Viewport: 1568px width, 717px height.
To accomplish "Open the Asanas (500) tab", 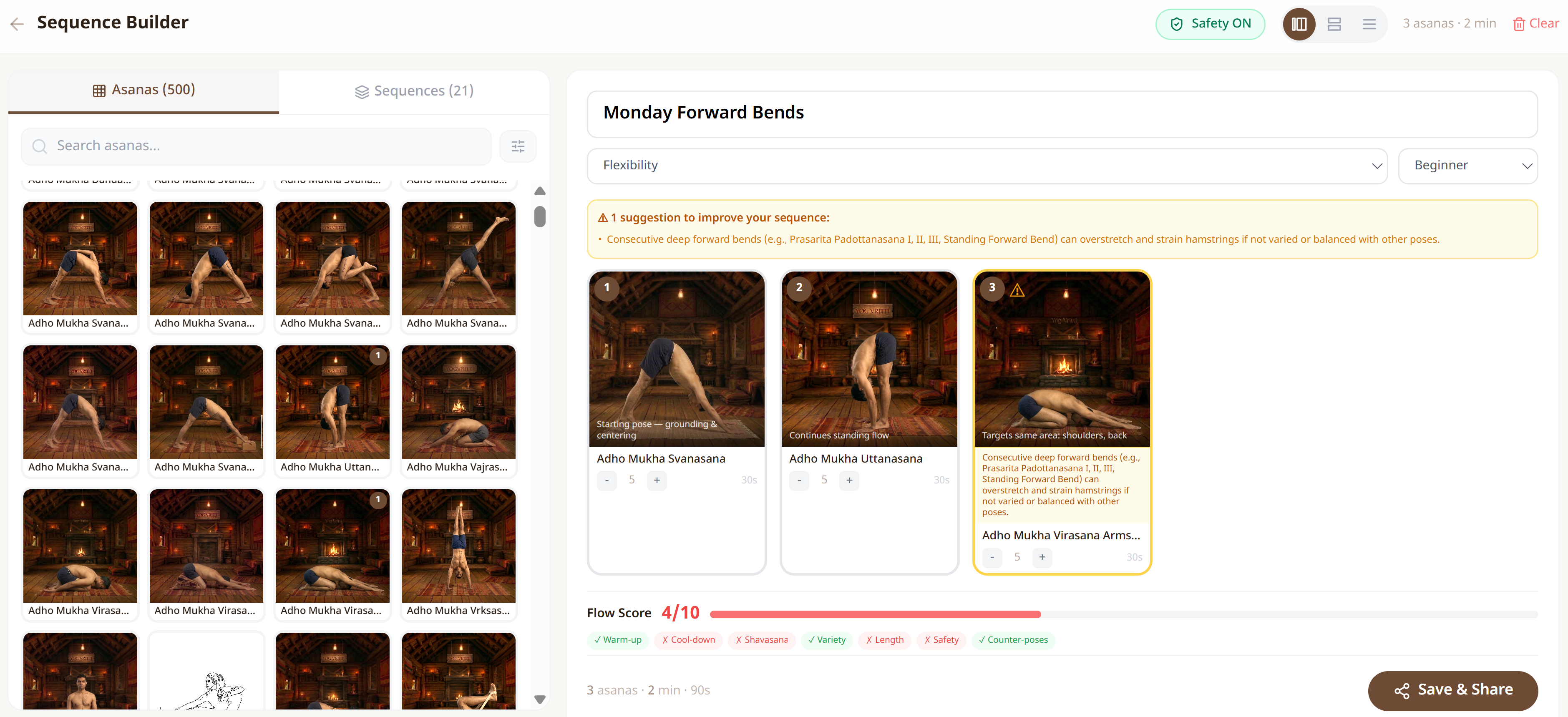I will 143,91.
